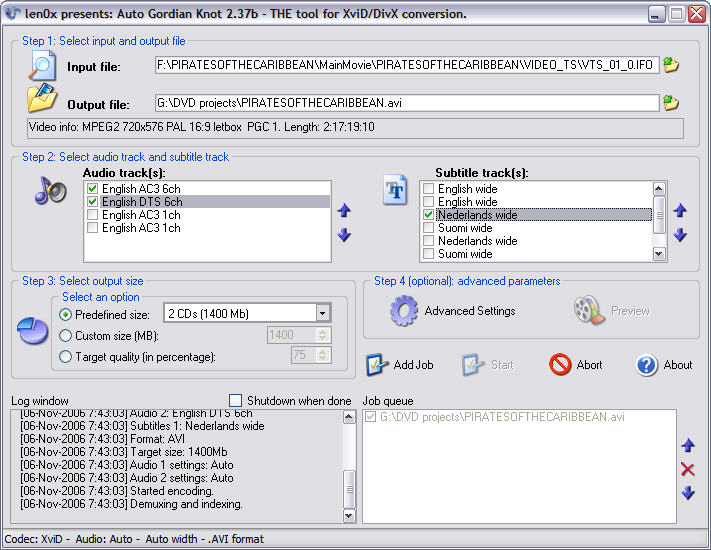The height and width of the screenshot is (550, 711).
Task: Check the last English AC3 1ch track
Action: click(93, 228)
